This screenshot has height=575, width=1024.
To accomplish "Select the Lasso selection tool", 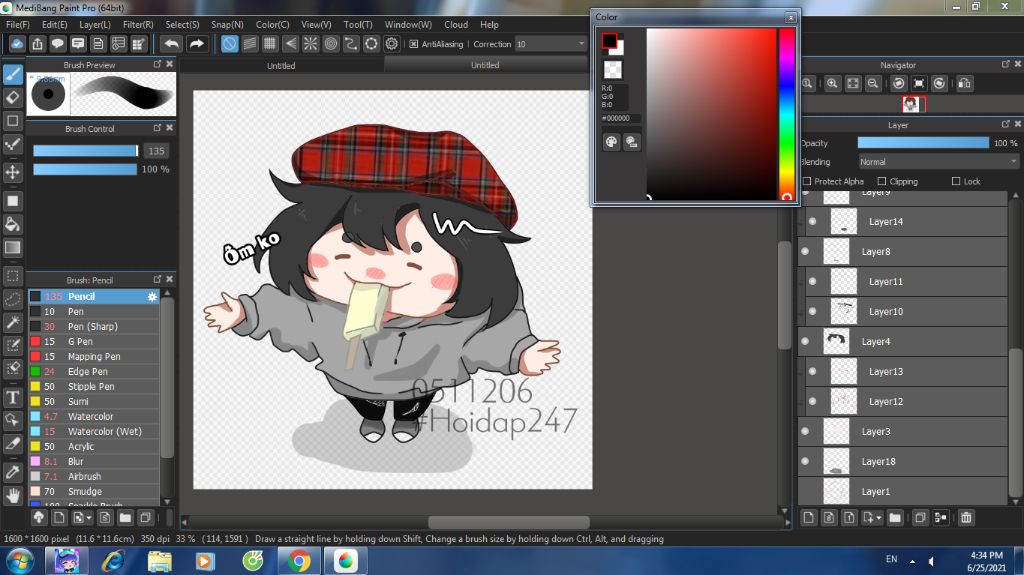I will coord(12,299).
